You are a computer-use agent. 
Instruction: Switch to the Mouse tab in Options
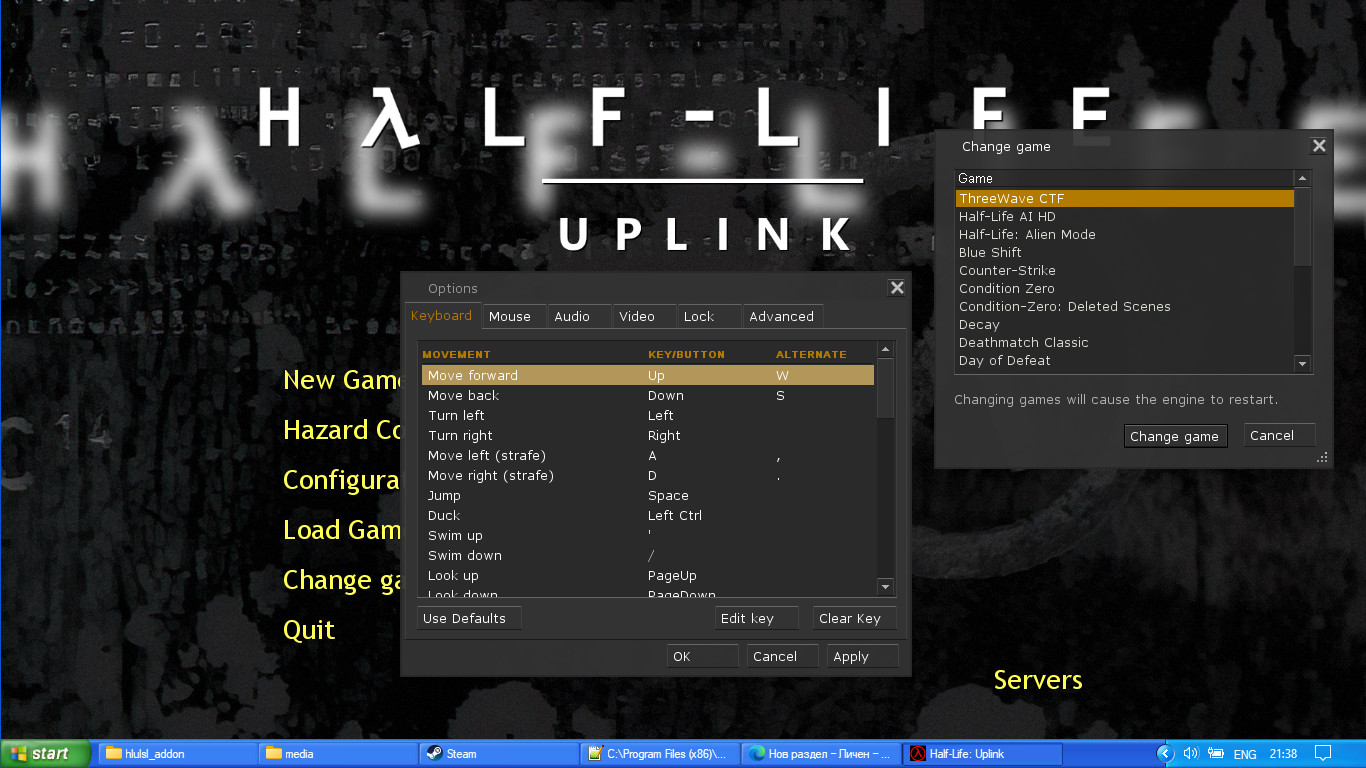tap(512, 316)
